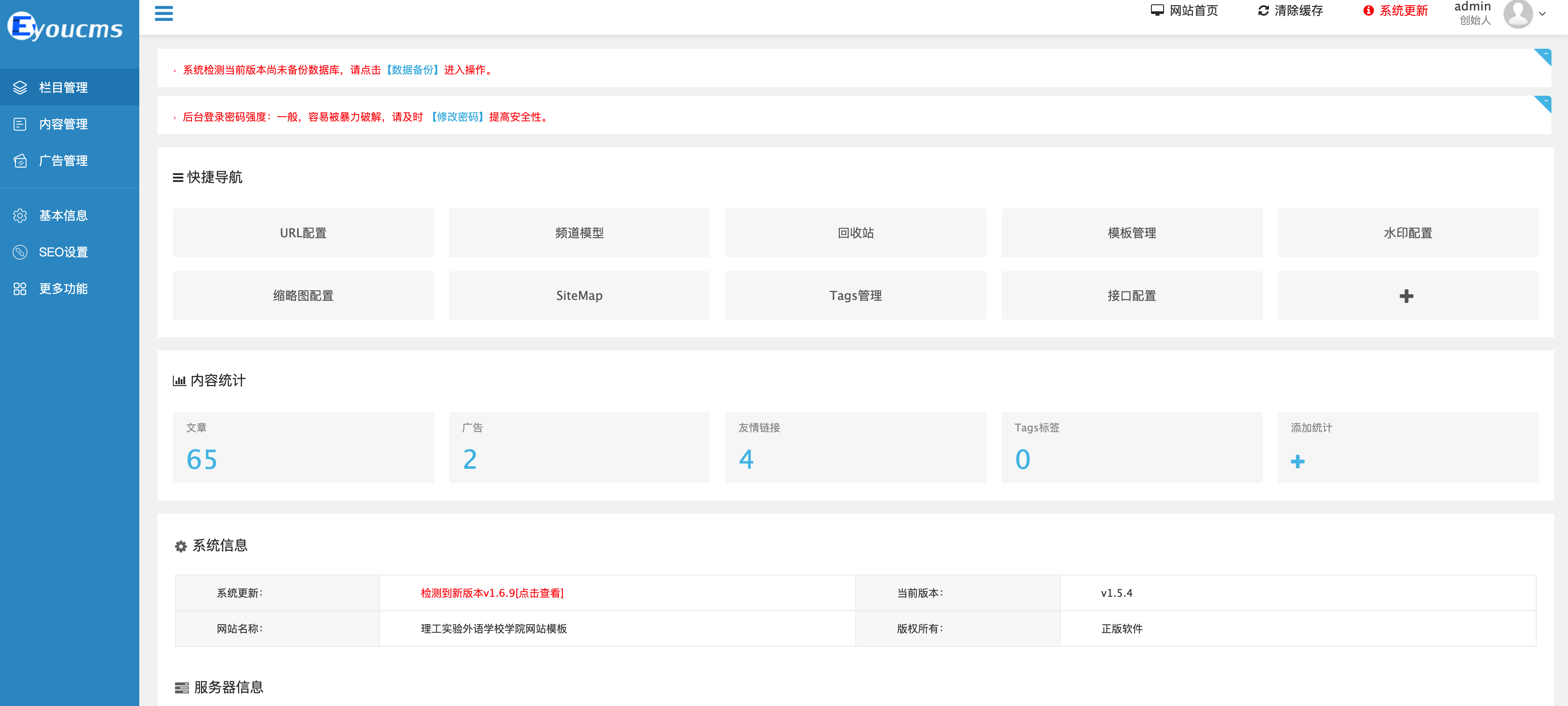Viewport: 1568px width, 706px height.
Task: Click the 内容统计 bar chart icon
Action: tap(179, 381)
